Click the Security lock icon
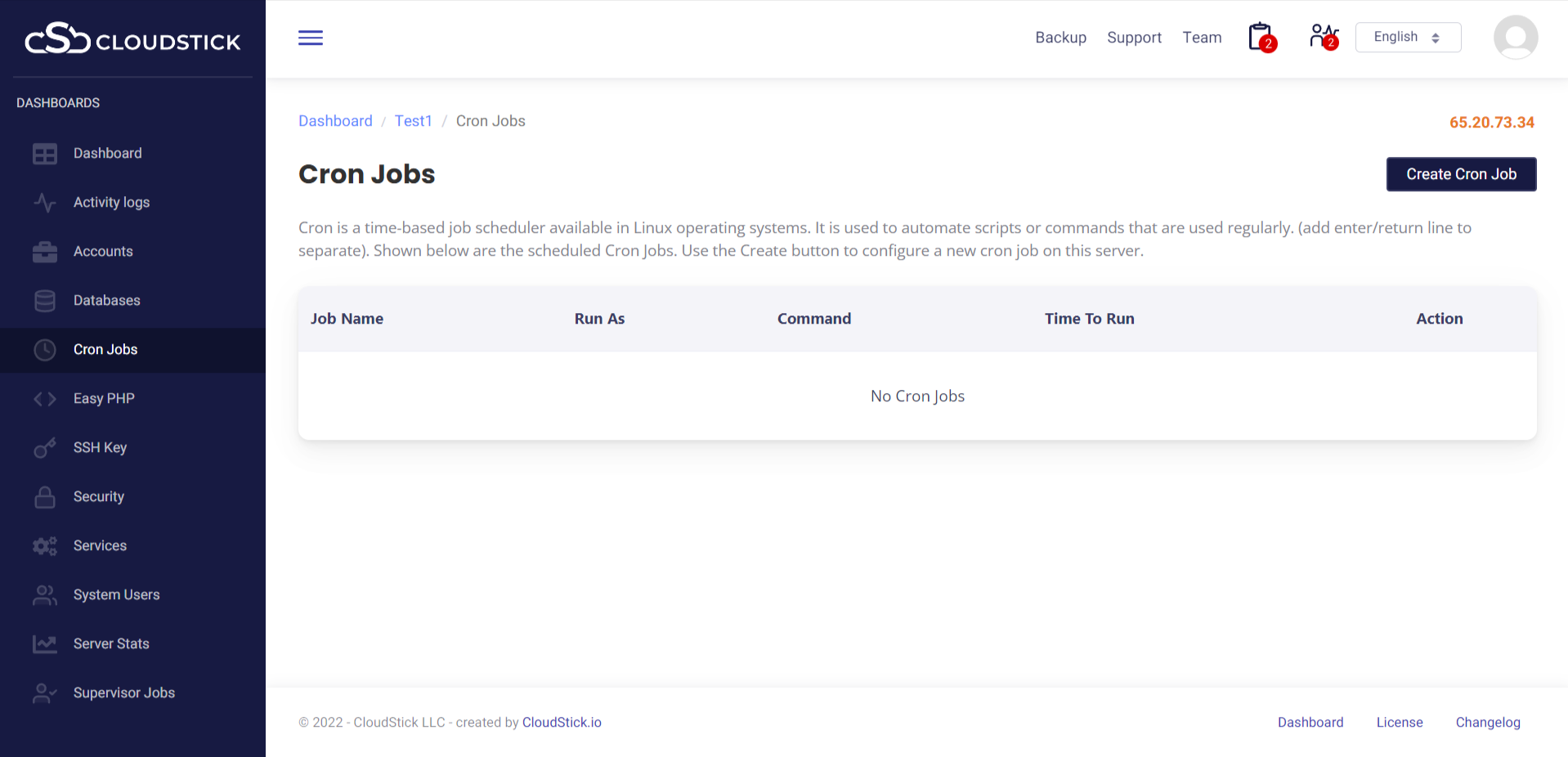 [x=45, y=497]
